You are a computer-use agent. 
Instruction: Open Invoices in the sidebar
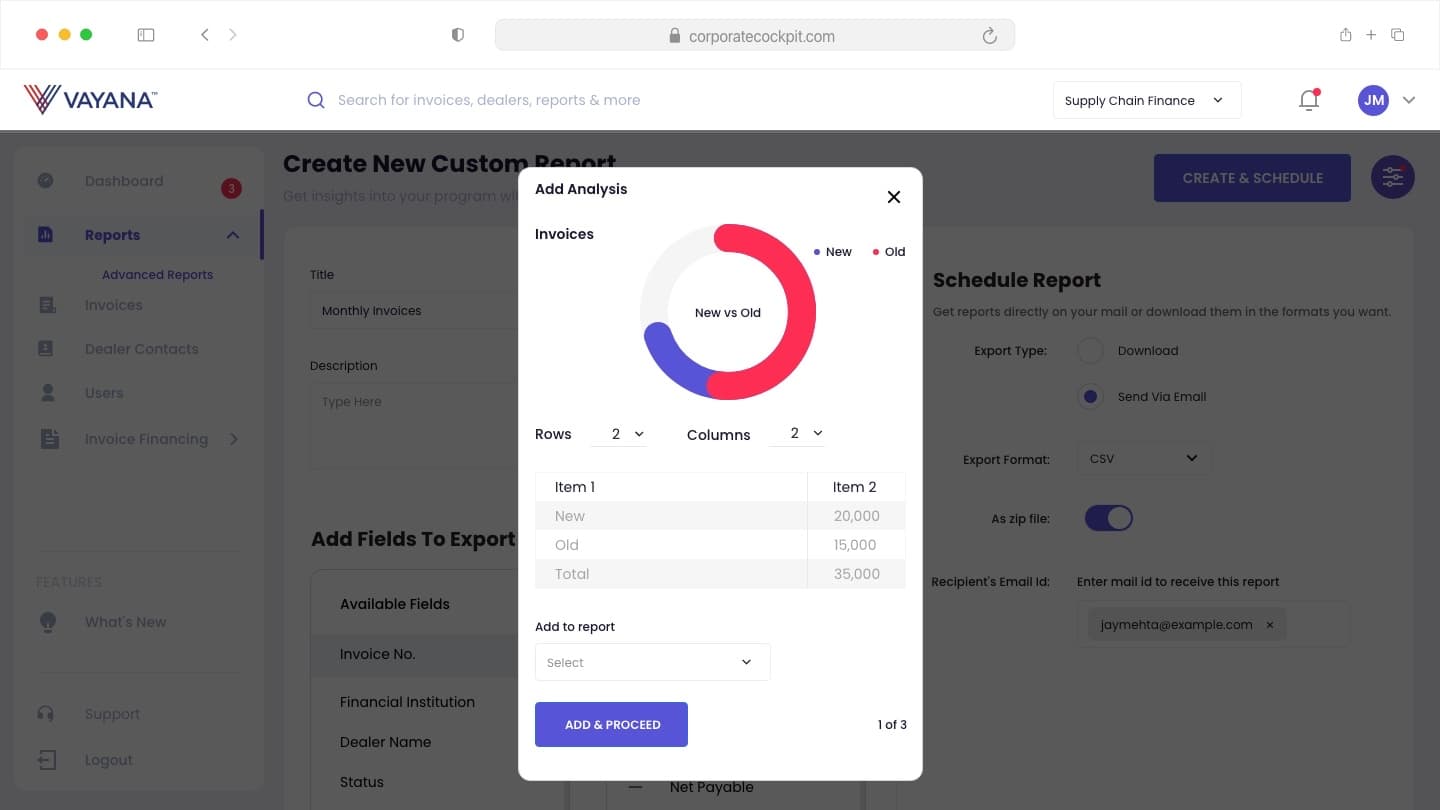coord(113,305)
